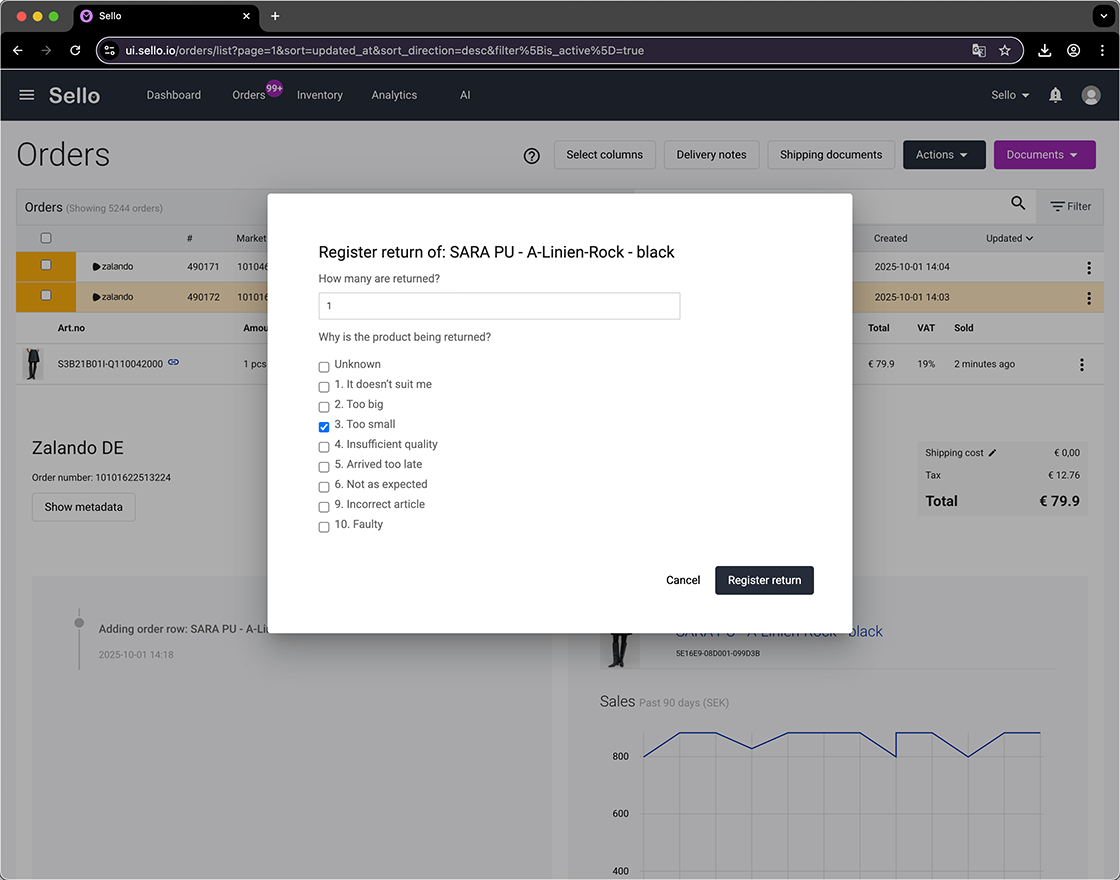Click the hamburger menu beside the Sello logo
The width and height of the screenshot is (1120, 880).
click(x=26, y=95)
